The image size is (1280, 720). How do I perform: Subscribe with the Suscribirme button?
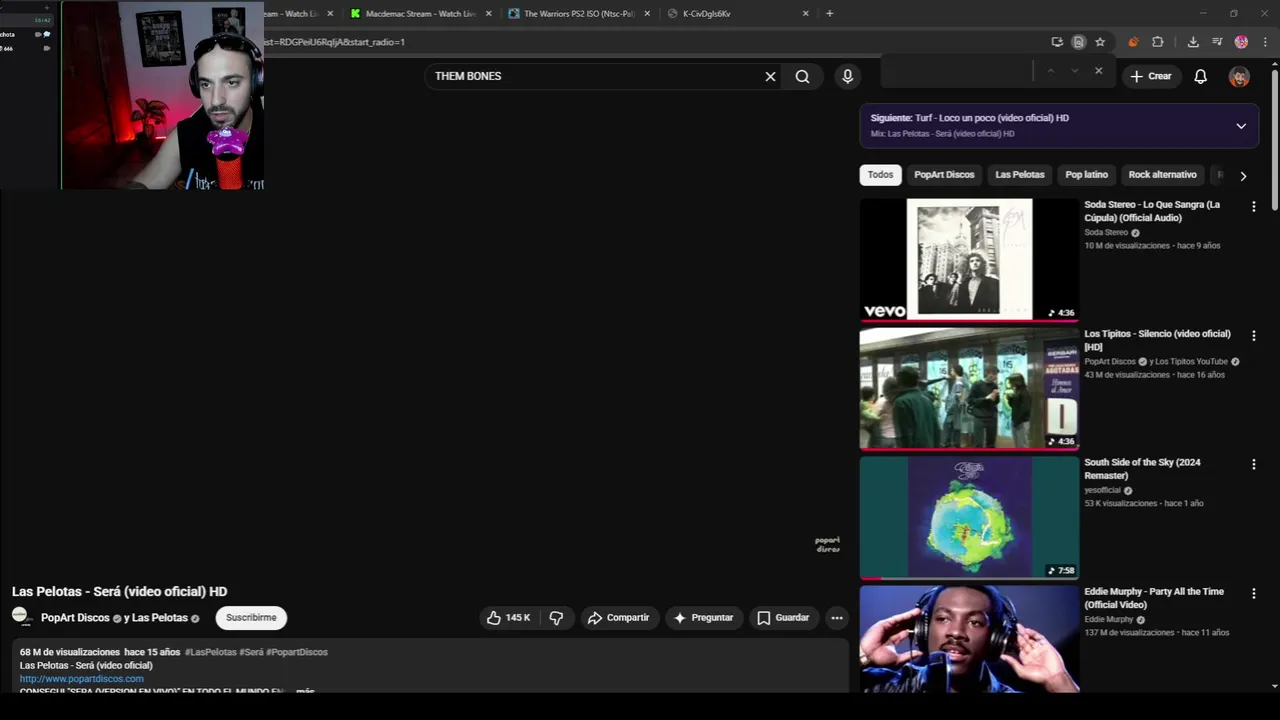click(x=251, y=618)
